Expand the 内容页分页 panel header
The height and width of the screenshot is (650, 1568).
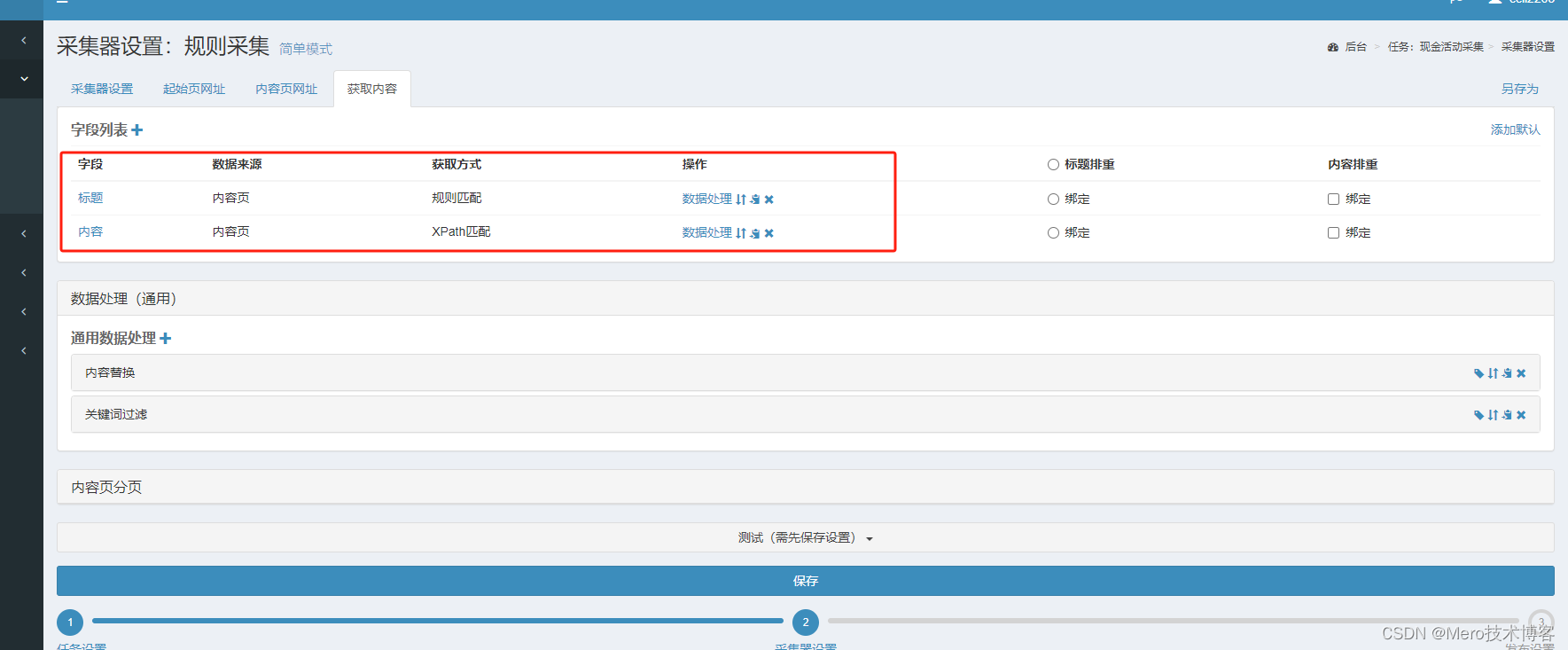click(805, 487)
